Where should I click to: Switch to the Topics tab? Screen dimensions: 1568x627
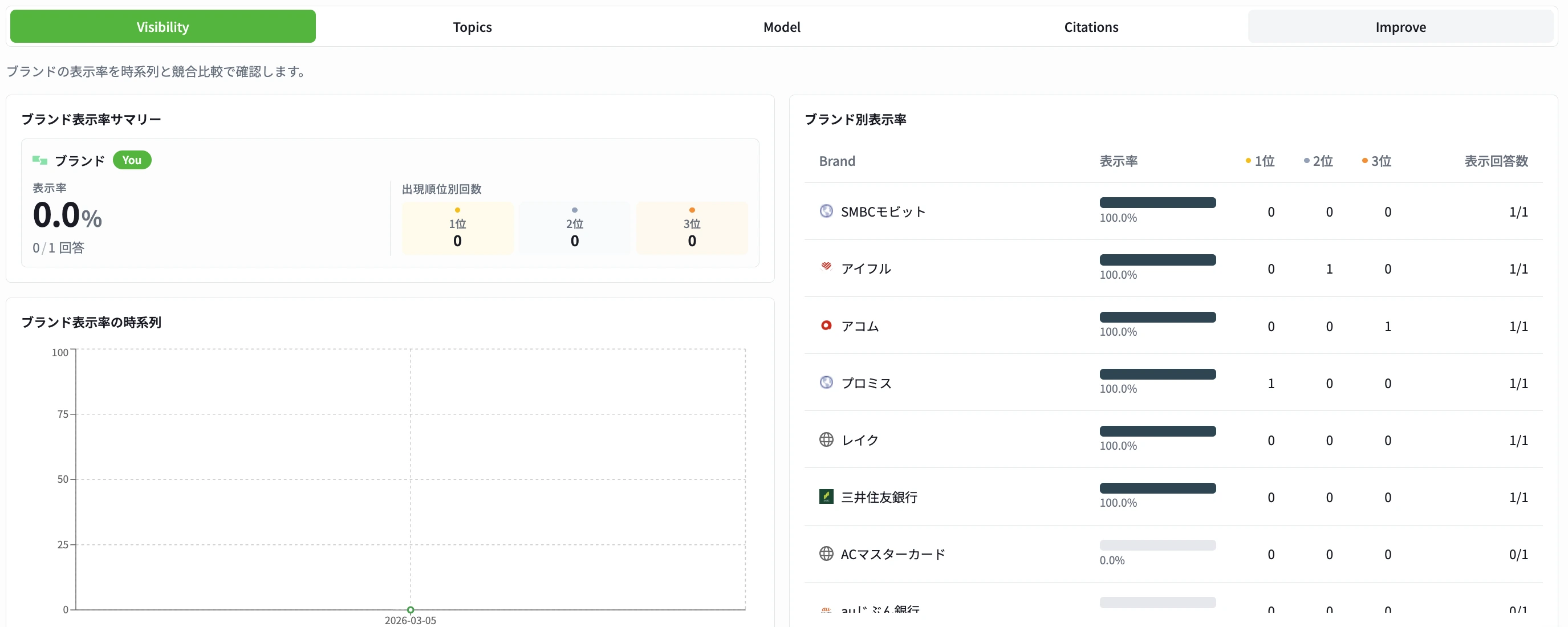tap(472, 27)
